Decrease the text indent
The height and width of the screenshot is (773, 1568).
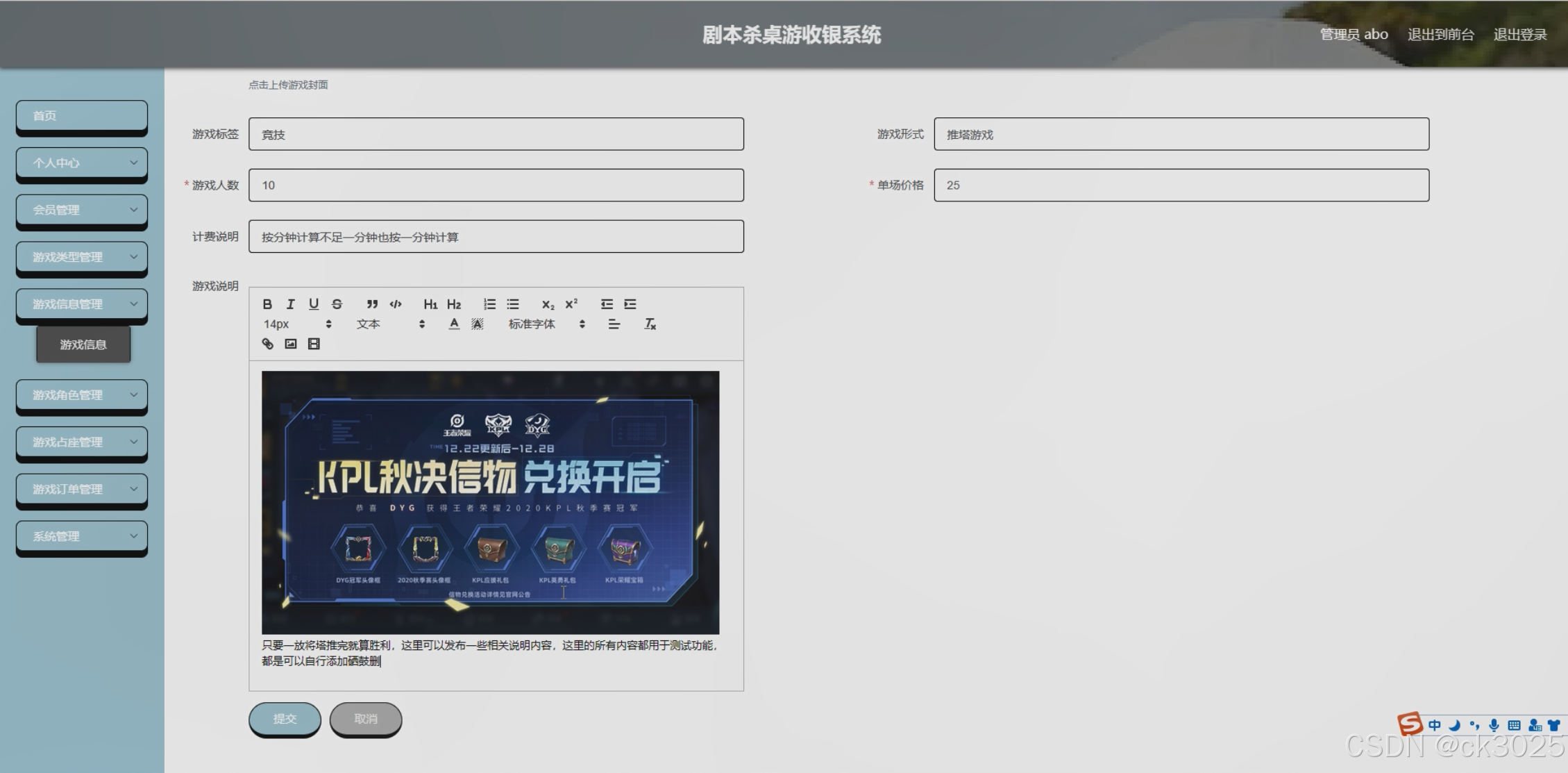click(x=607, y=304)
